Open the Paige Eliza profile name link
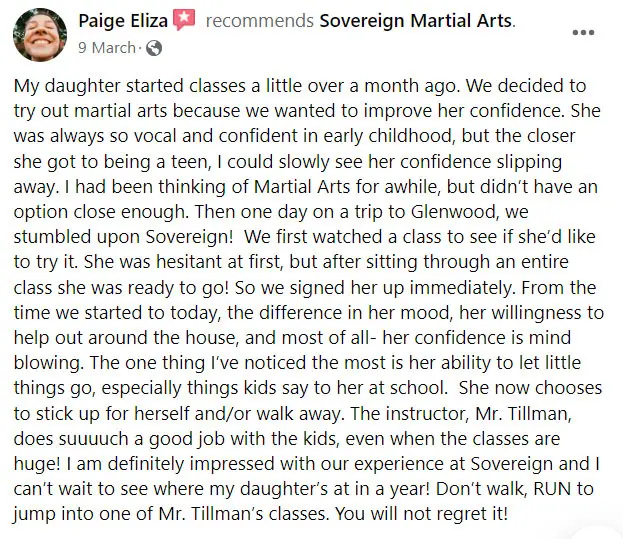 coord(123,20)
